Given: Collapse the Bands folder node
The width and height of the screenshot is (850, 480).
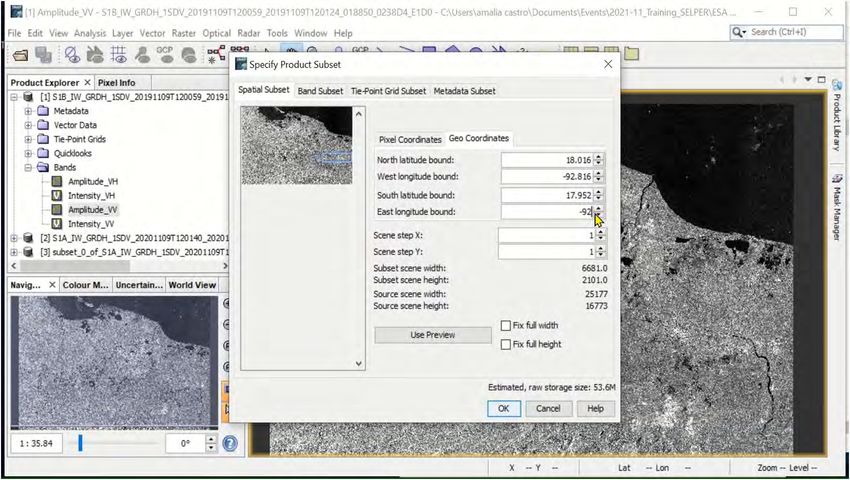Looking at the screenshot, I should click(29, 168).
